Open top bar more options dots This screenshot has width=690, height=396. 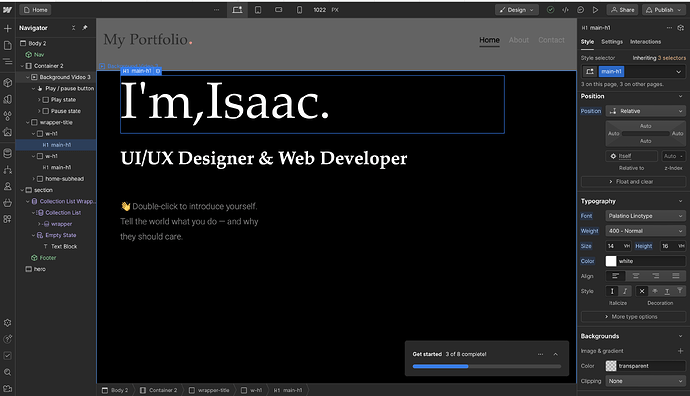(x=217, y=10)
